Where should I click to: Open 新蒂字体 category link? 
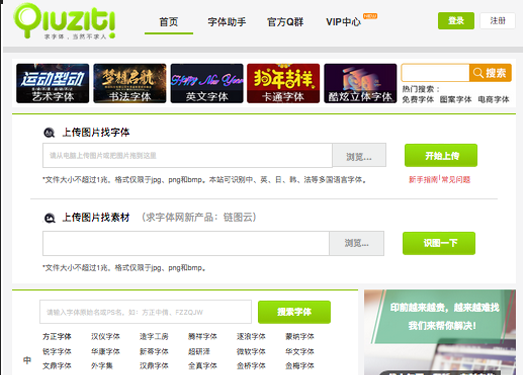154,351
